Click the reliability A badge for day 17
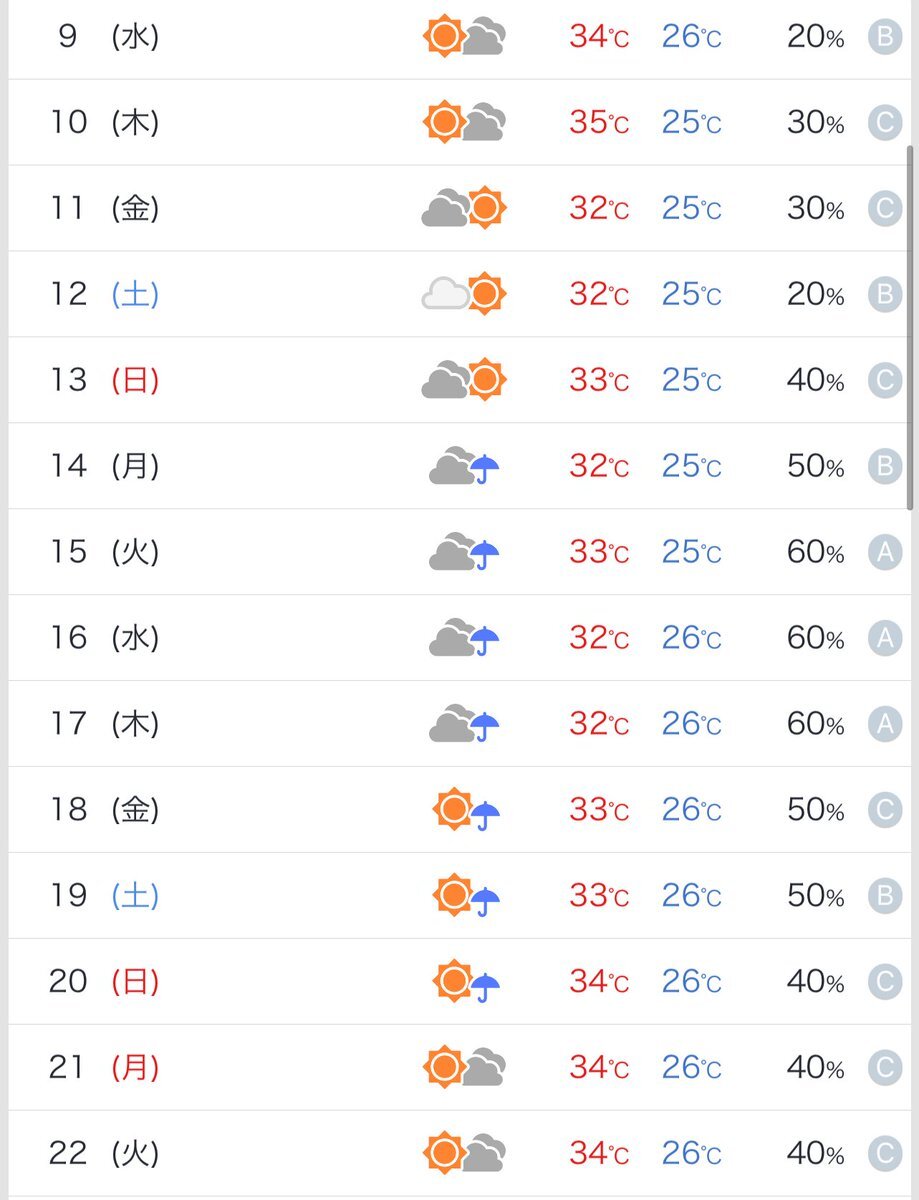This screenshot has height=1200, width=919. (x=885, y=724)
